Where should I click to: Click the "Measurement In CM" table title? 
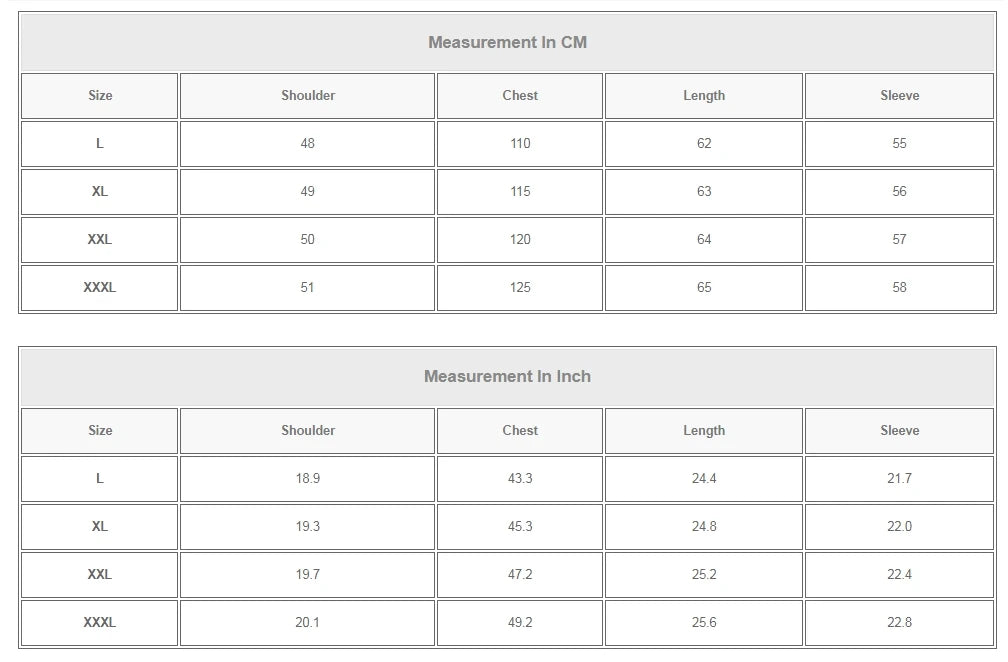coord(507,42)
